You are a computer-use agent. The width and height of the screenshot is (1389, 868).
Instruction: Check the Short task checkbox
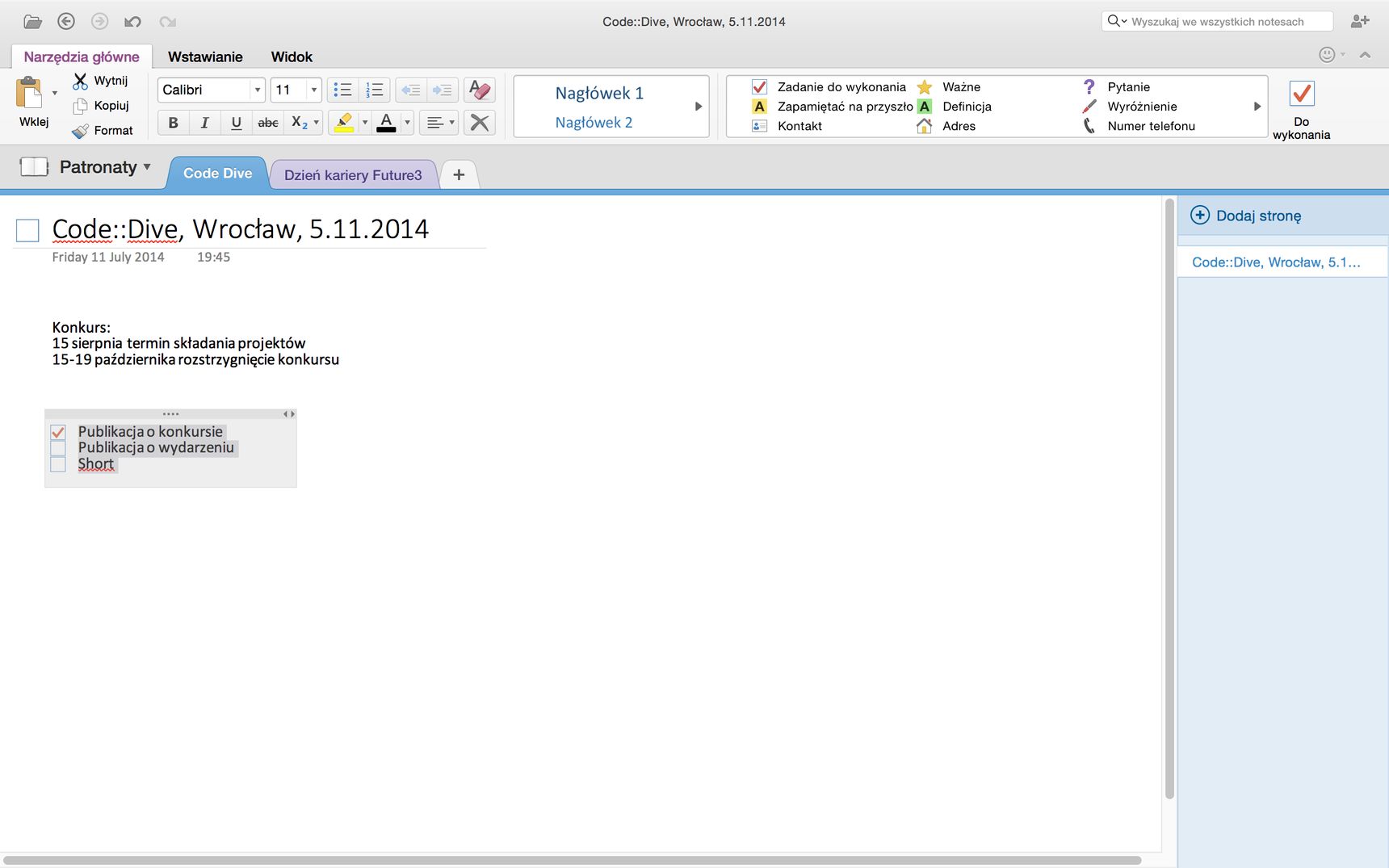point(58,464)
